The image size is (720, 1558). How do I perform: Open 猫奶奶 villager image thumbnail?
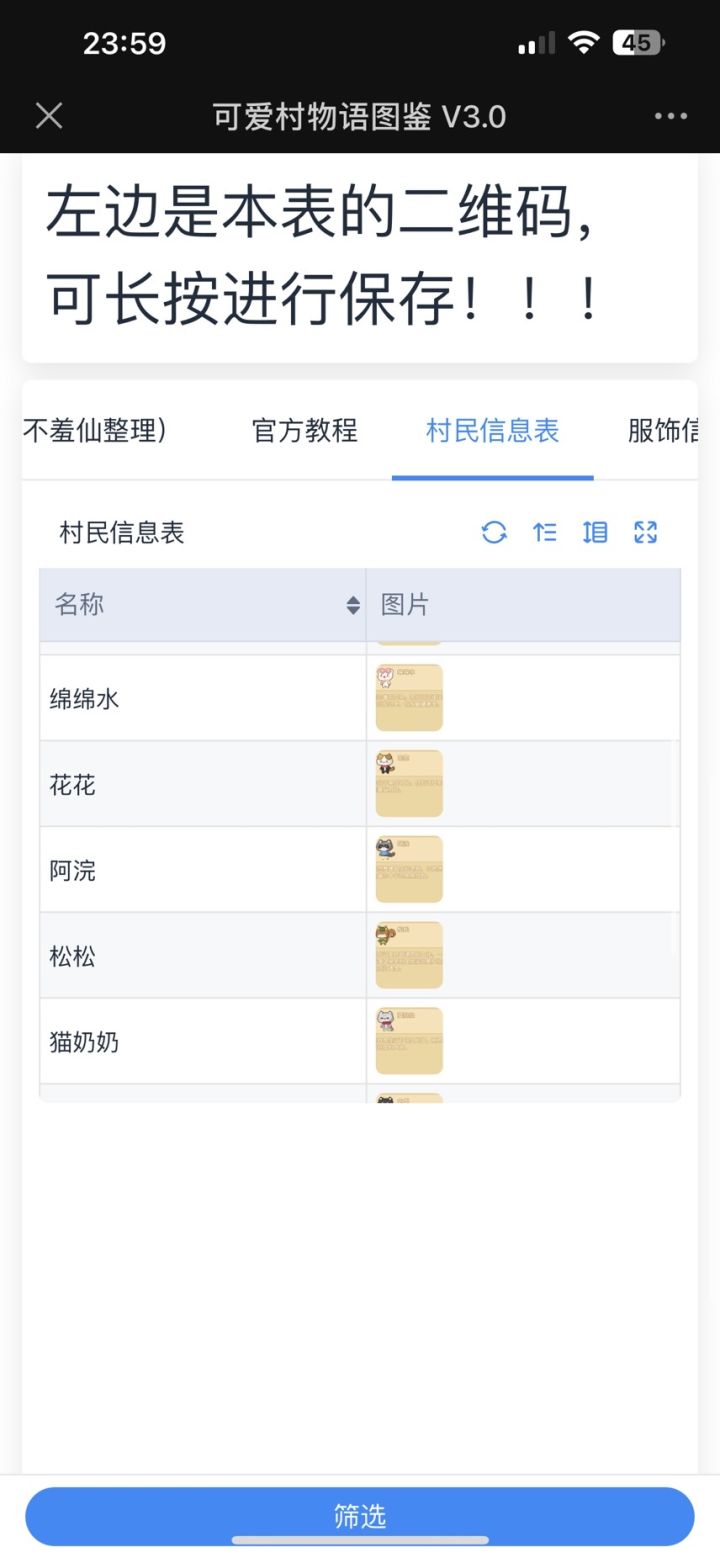[409, 1041]
